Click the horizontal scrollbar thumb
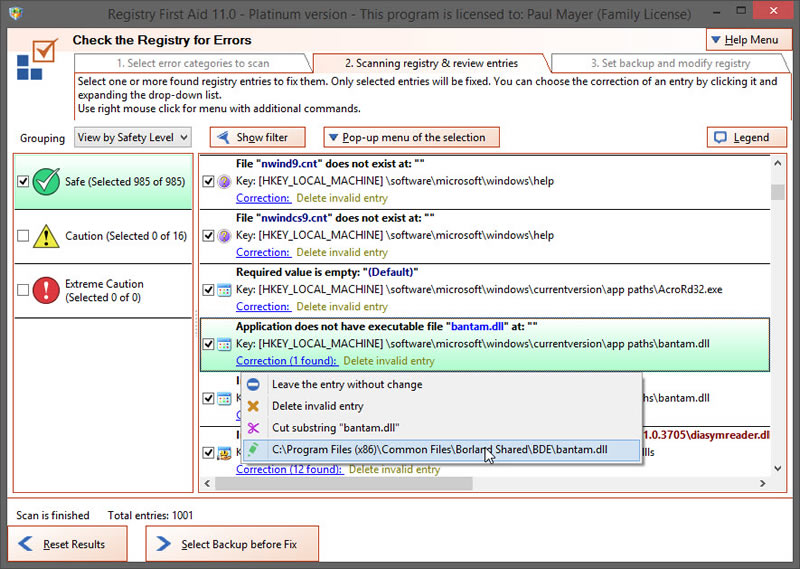This screenshot has width=800, height=569. point(344,483)
